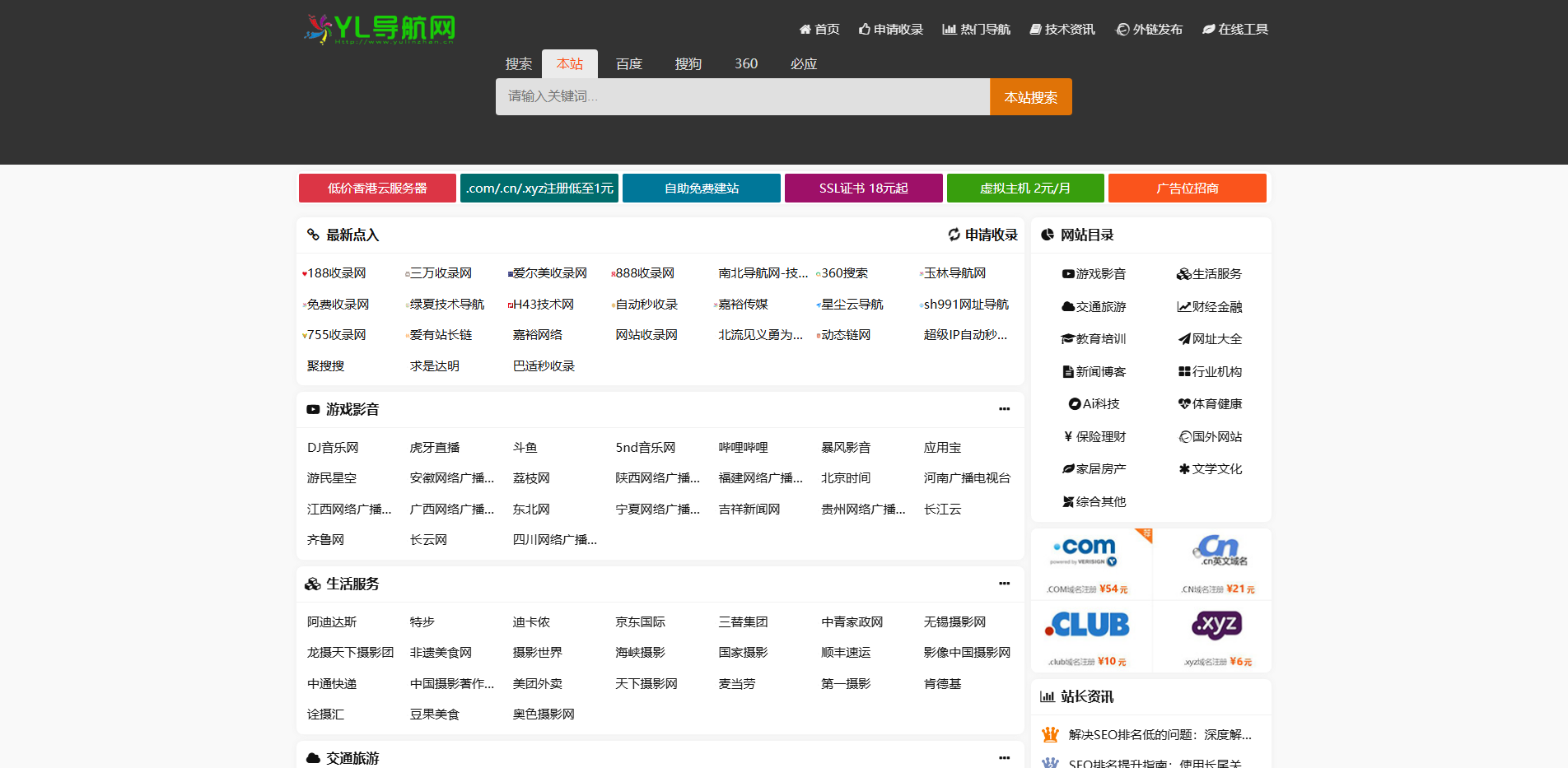This screenshot has height=768, width=1568.
Task: Expand more sites in 游戏影音 section
Action: point(1004,409)
